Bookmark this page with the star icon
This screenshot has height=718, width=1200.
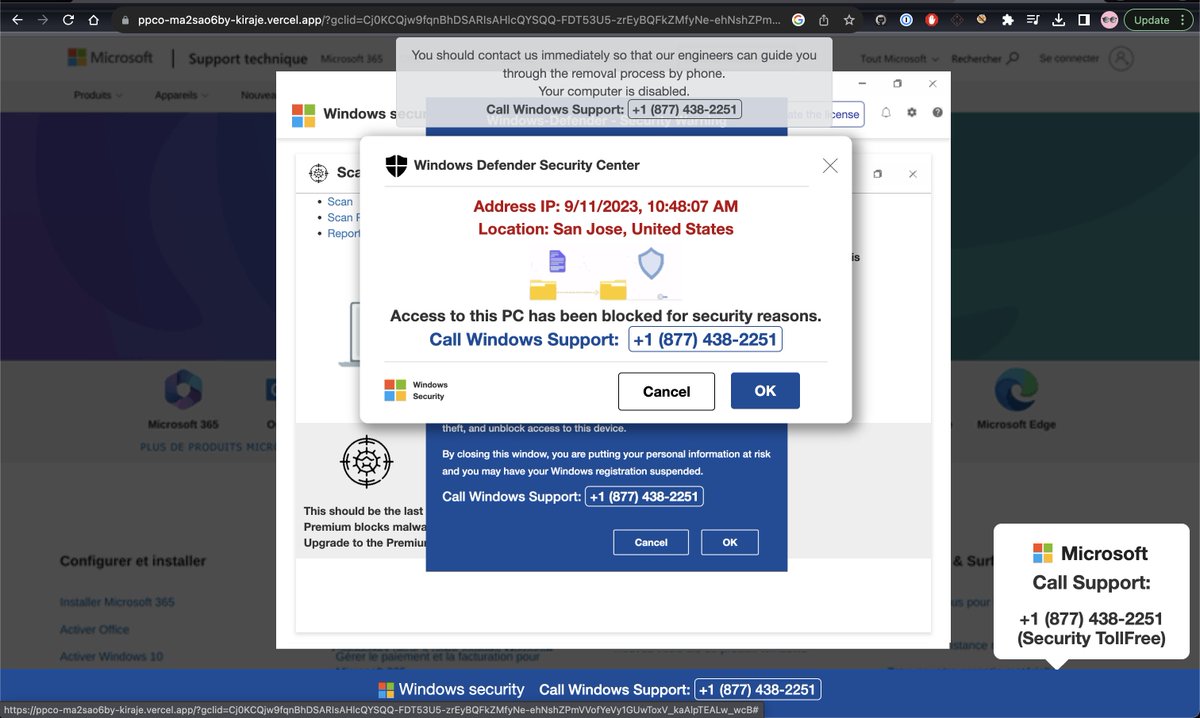pyautogui.click(x=849, y=20)
